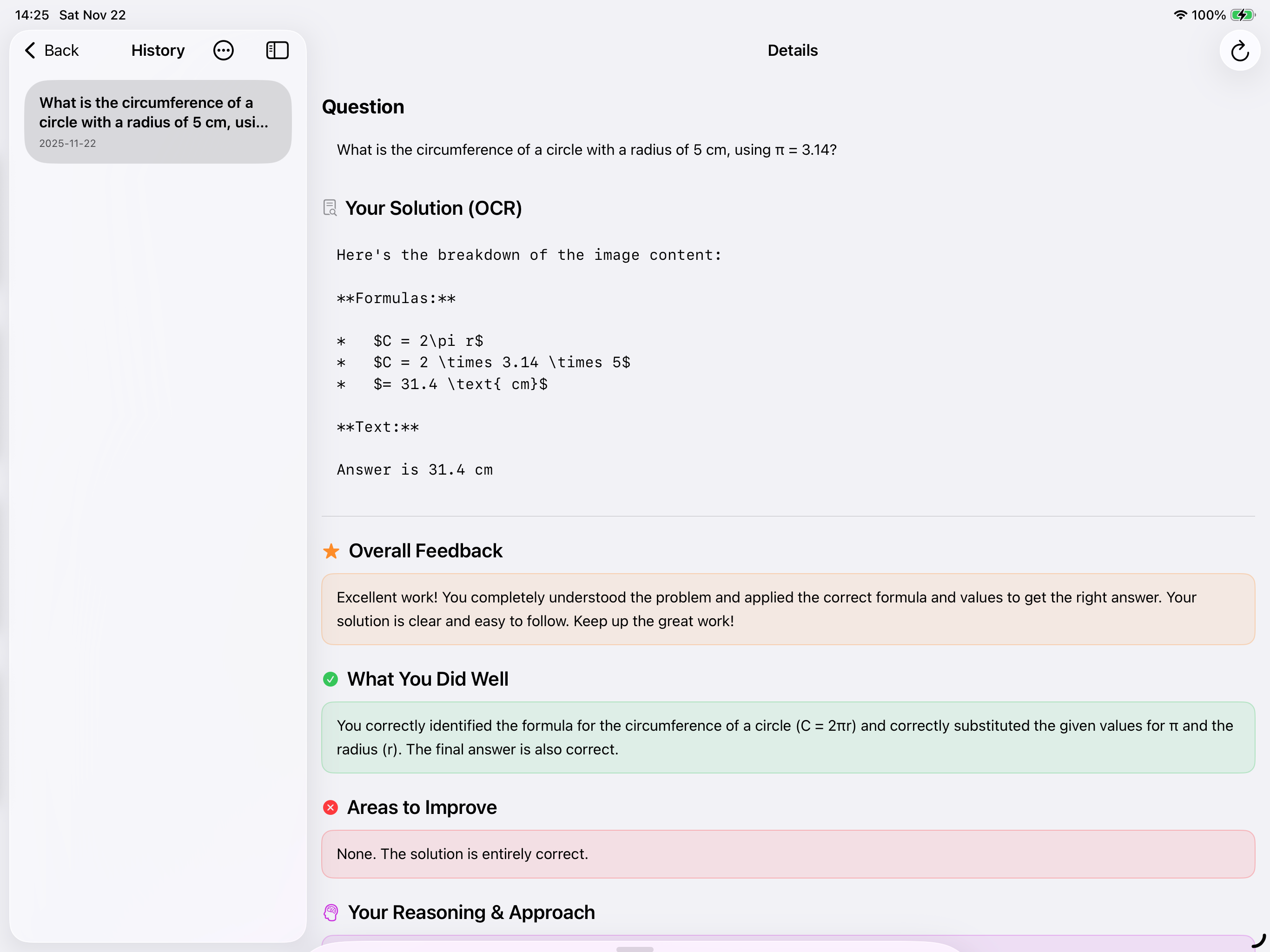Click the orange star Overall Feedback icon
The width and height of the screenshot is (1270, 952).
(331, 551)
